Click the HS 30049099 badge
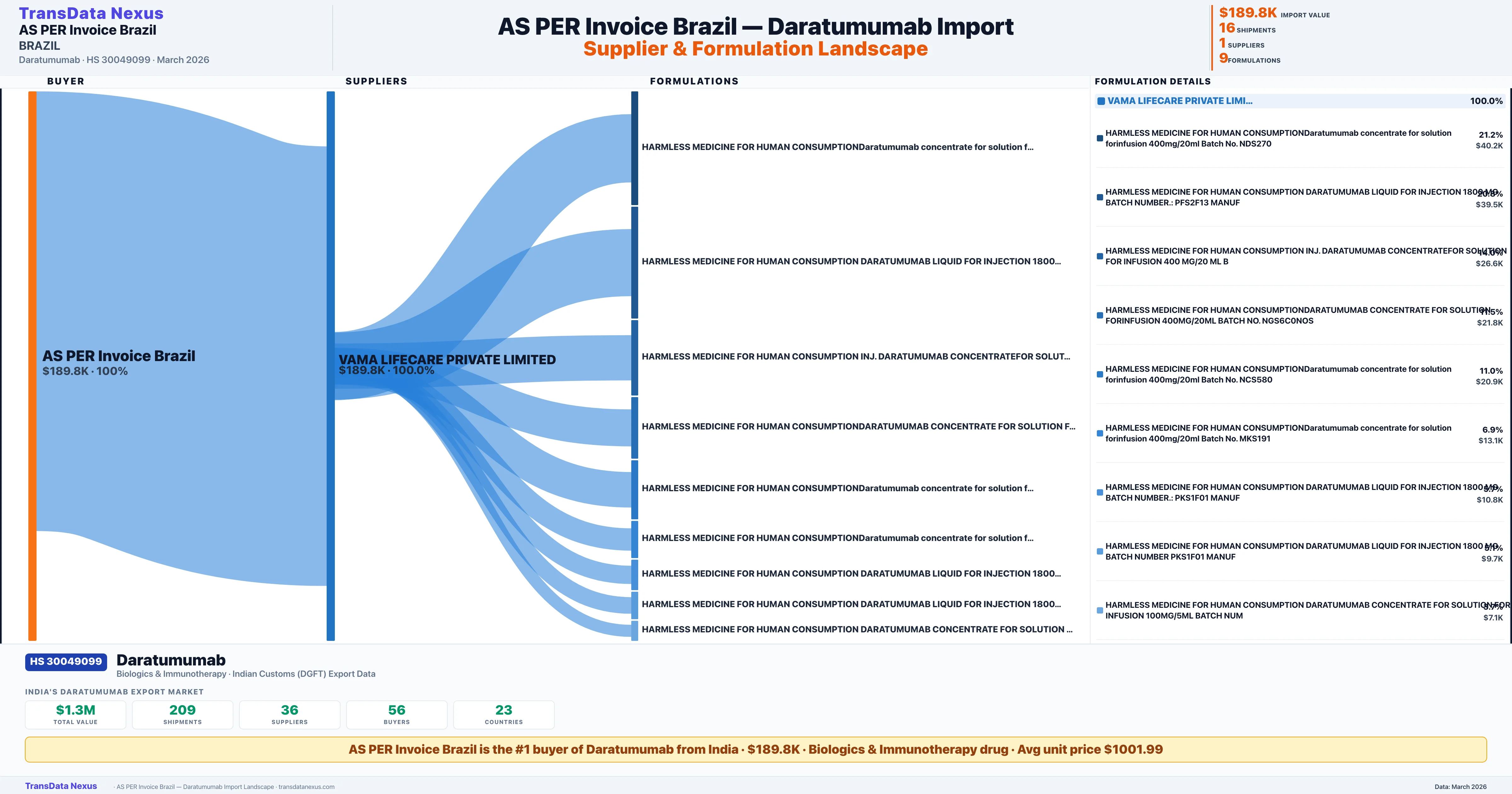Image resolution: width=1512 pixels, height=794 pixels. [x=66, y=661]
